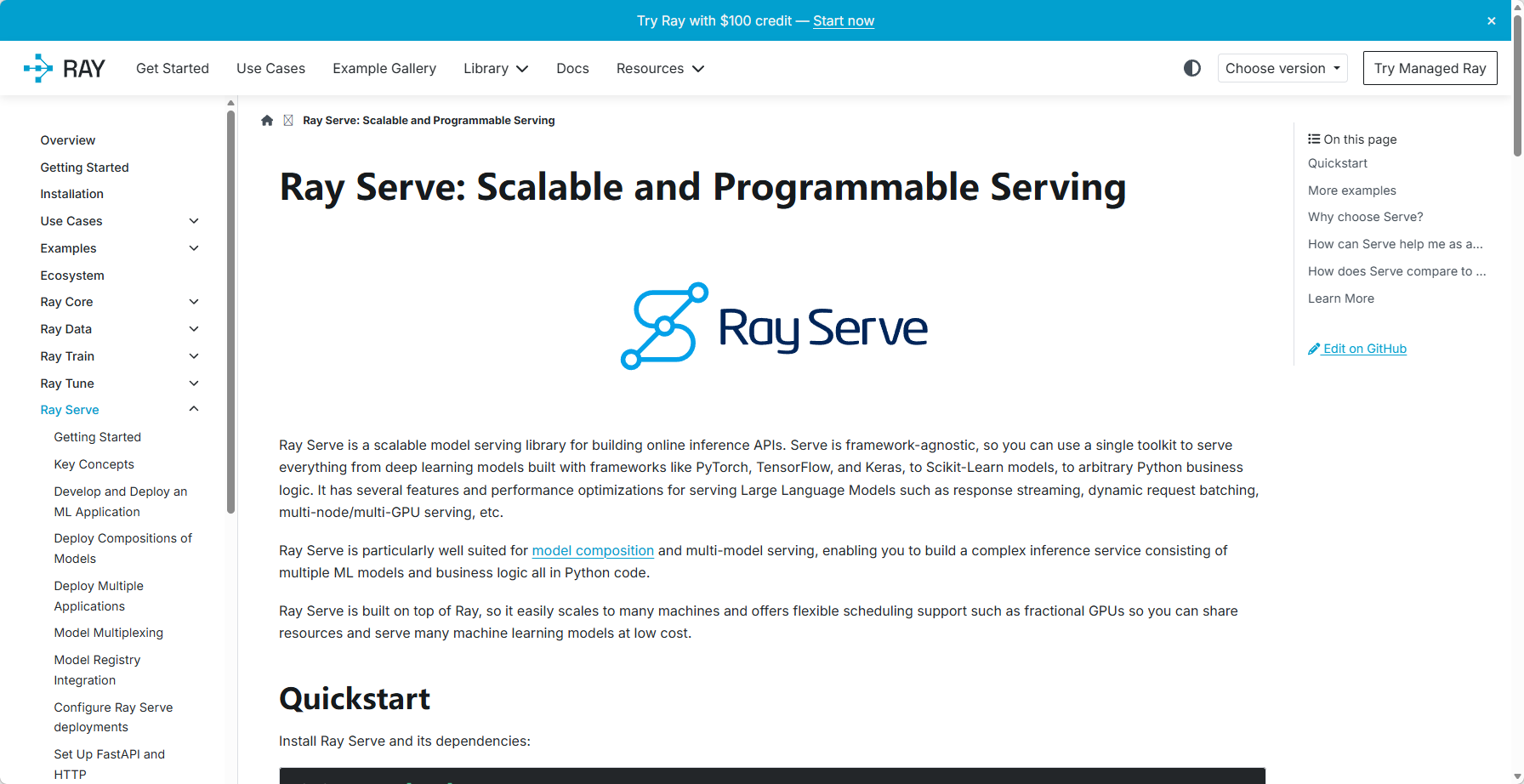Image resolution: width=1524 pixels, height=784 pixels.
Task: Jump to Learn More section
Action: coord(1341,298)
